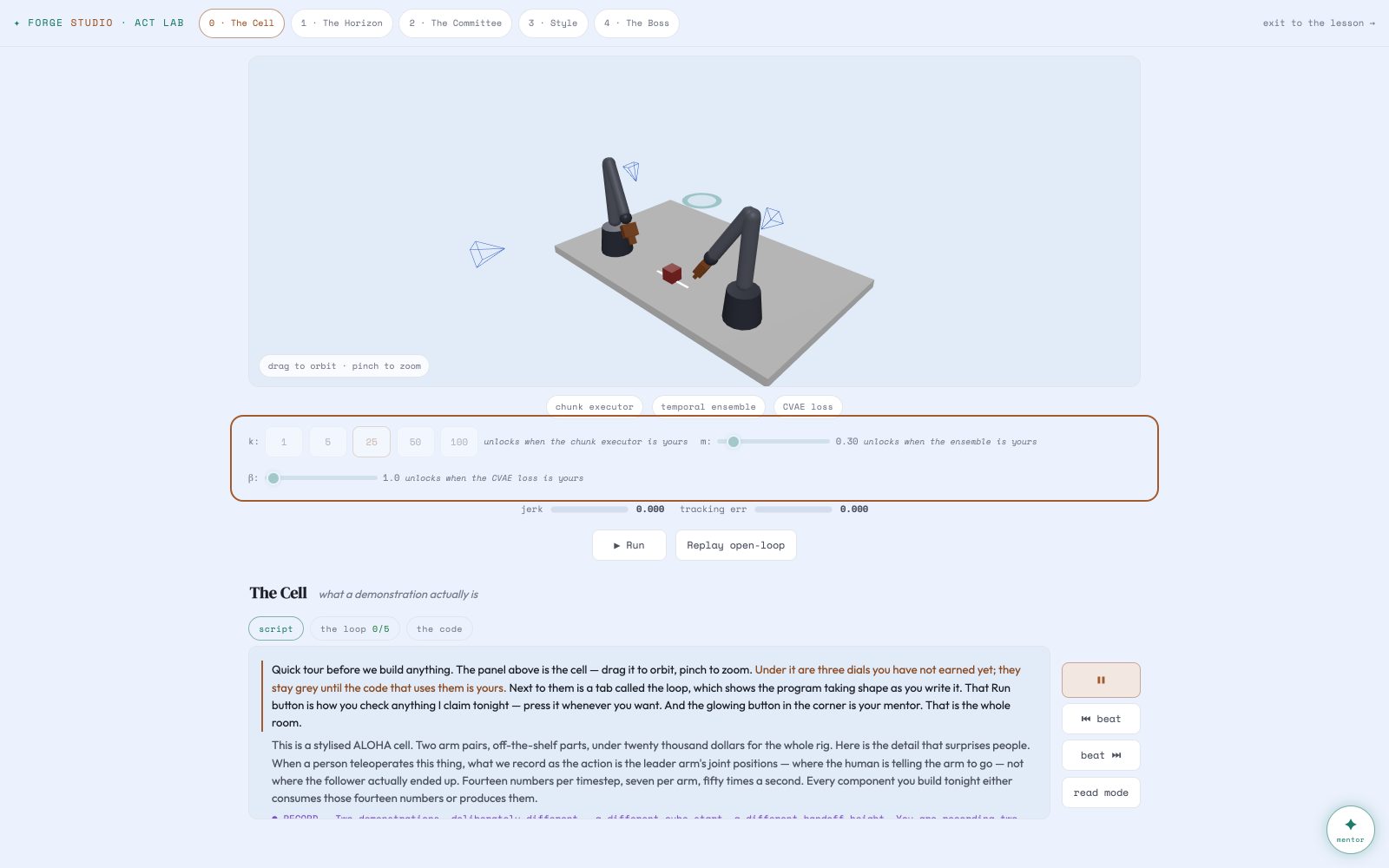Select chunk size k of 50

(415, 442)
